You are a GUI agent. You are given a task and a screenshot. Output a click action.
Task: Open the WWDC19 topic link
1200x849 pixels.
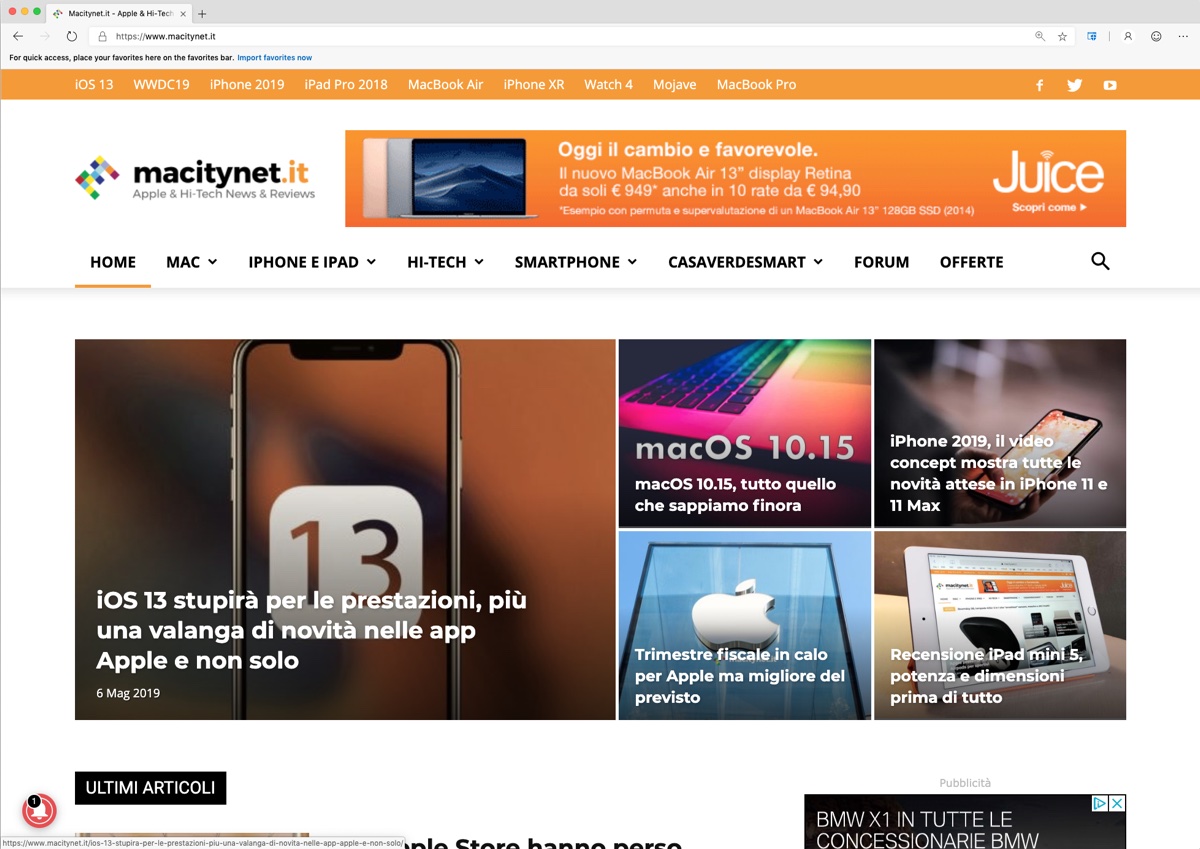[161, 85]
